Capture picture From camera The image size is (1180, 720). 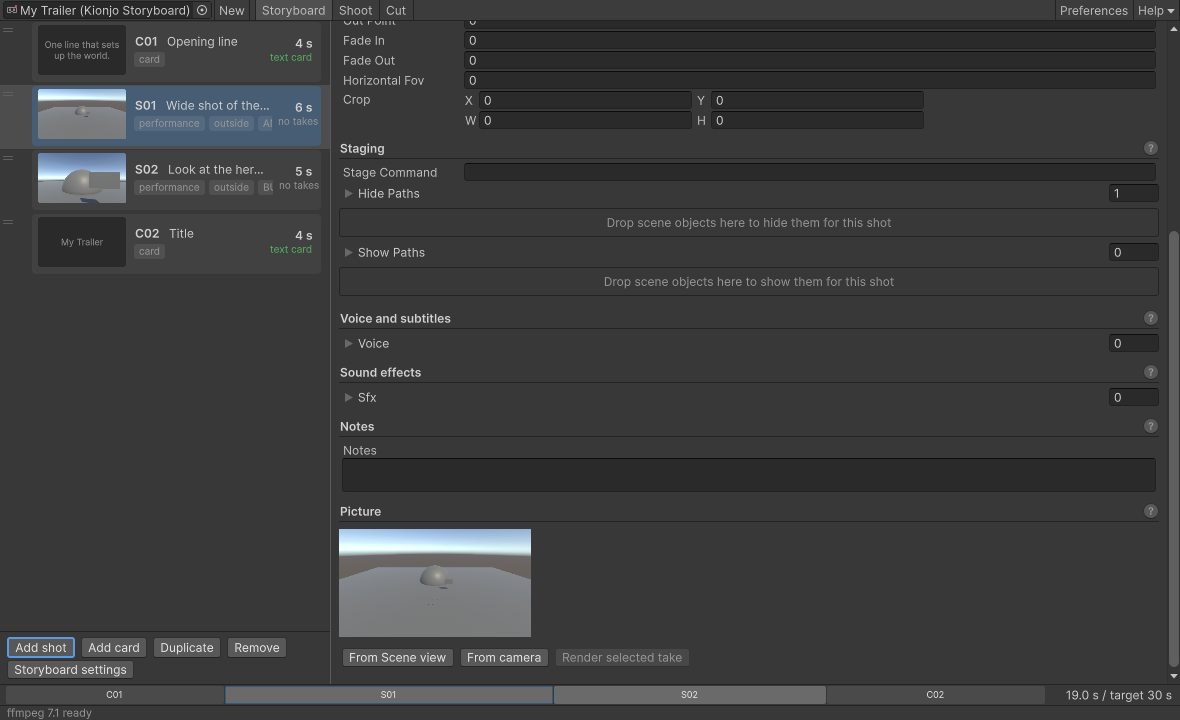(503, 658)
